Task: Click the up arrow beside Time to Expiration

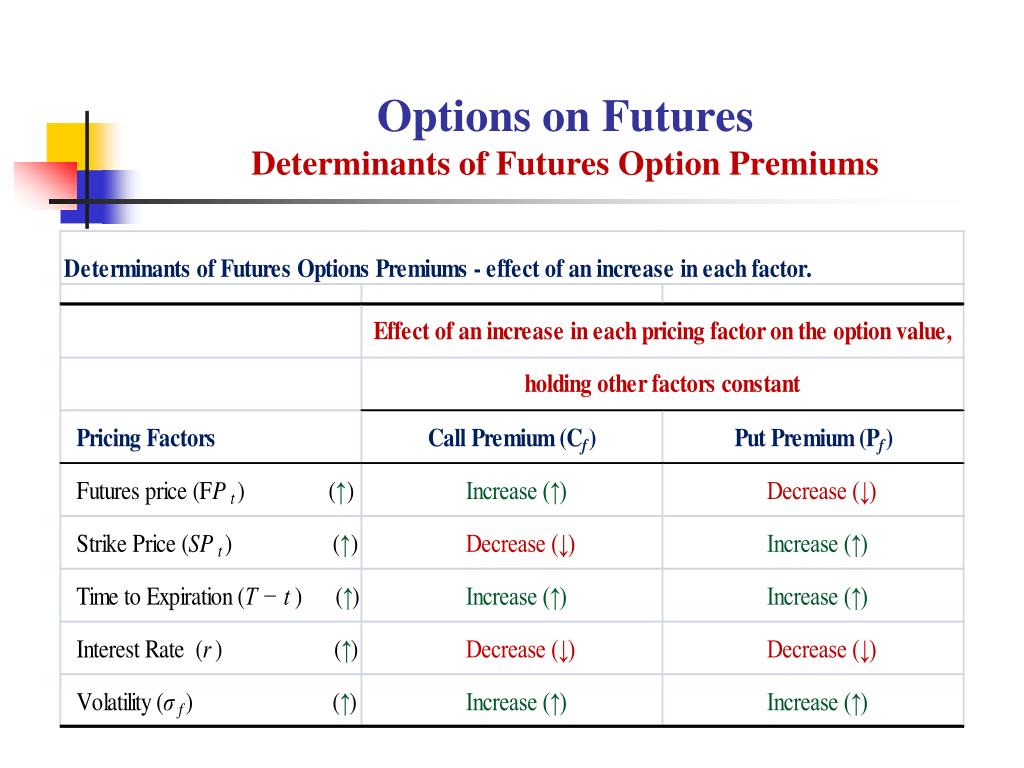Action: [x=347, y=598]
